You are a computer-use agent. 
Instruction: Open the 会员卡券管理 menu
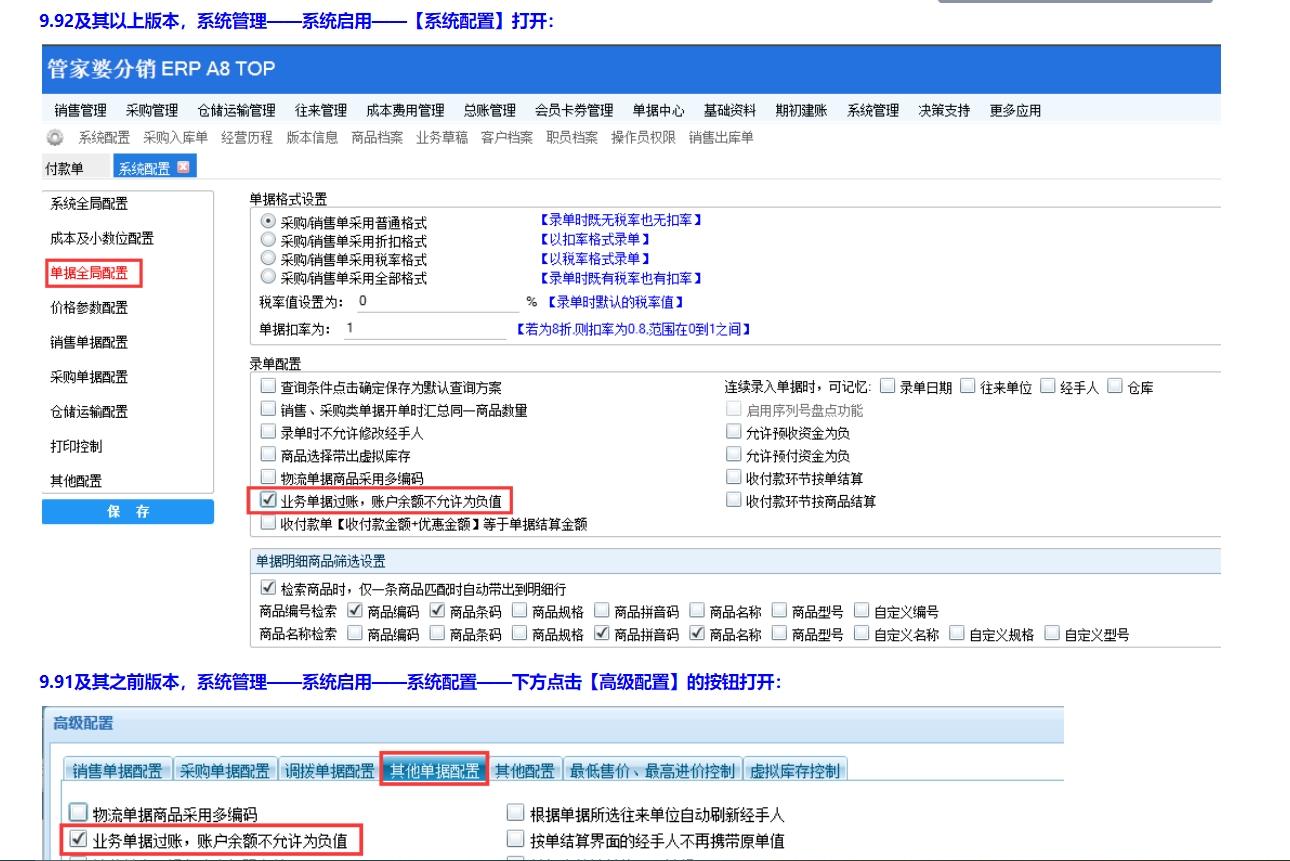574,111
